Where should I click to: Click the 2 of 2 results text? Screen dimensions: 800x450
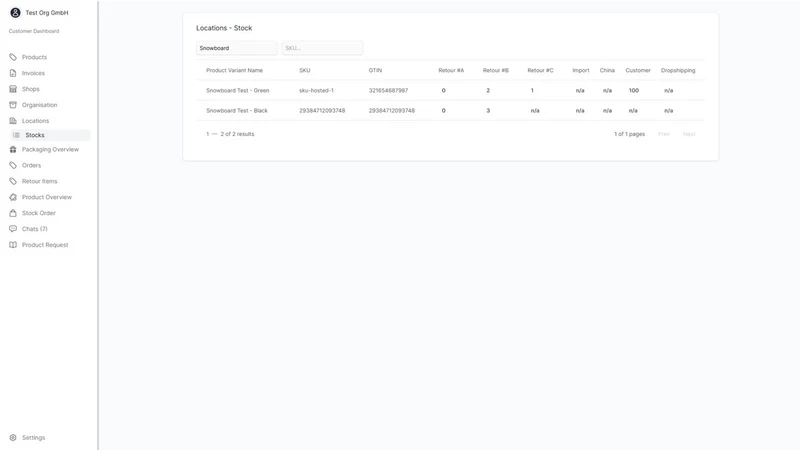[237, 134]
